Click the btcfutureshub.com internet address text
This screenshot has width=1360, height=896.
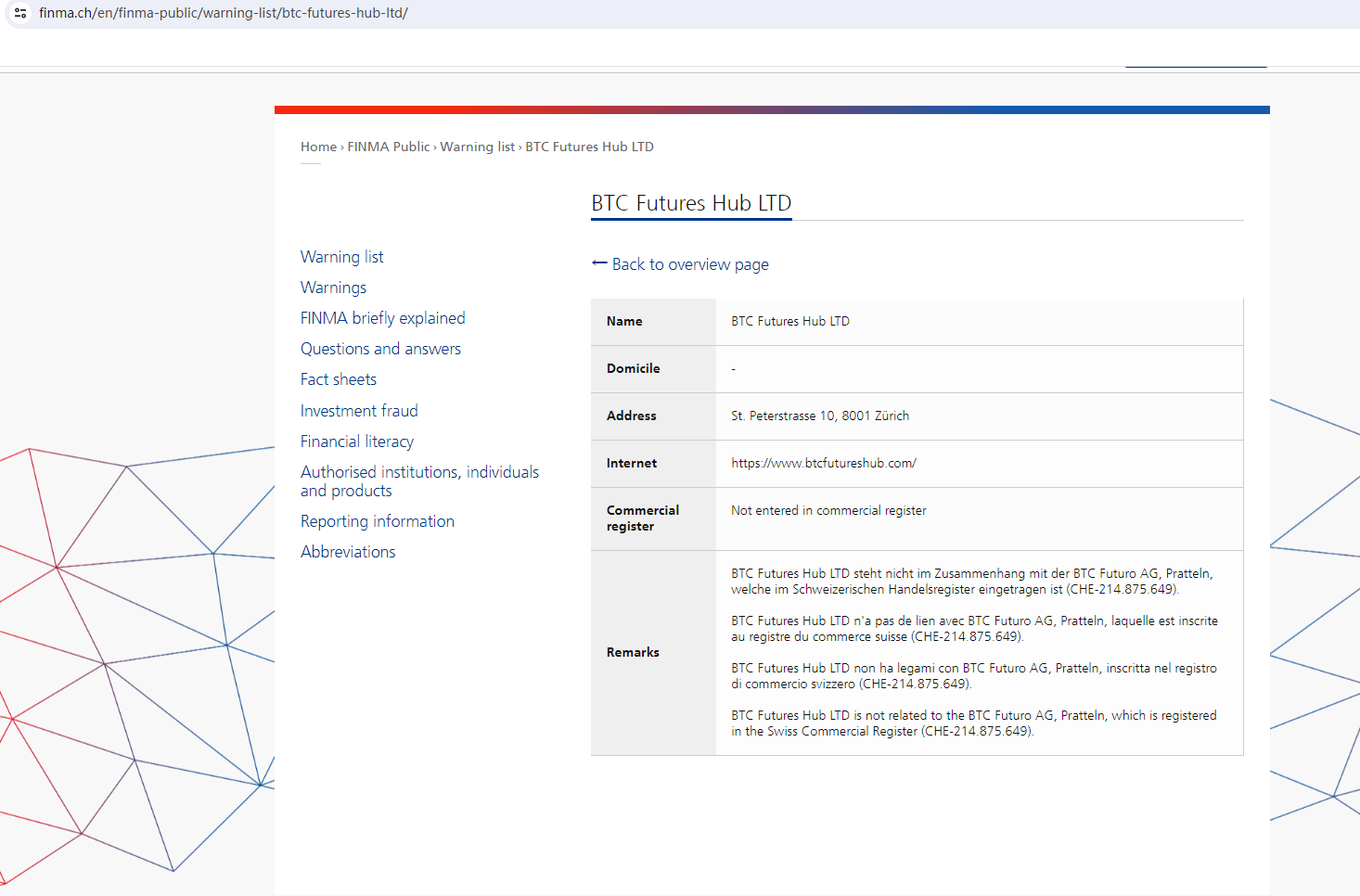[823, 463]
